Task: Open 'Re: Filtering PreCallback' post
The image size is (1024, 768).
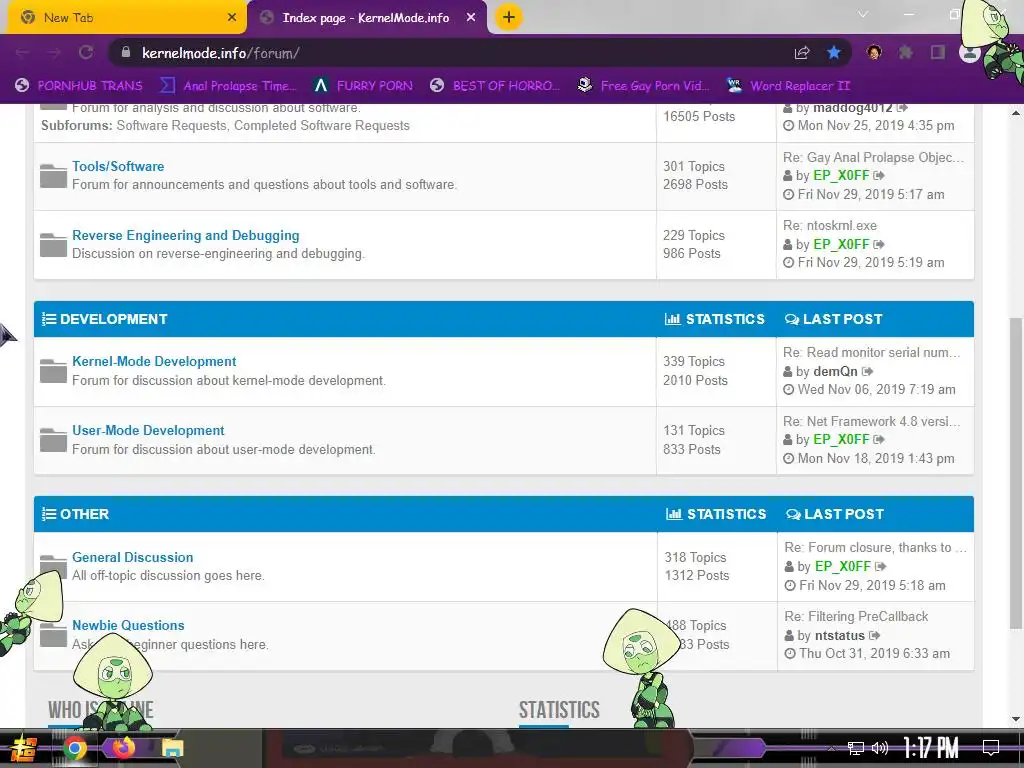Action: 856,616
